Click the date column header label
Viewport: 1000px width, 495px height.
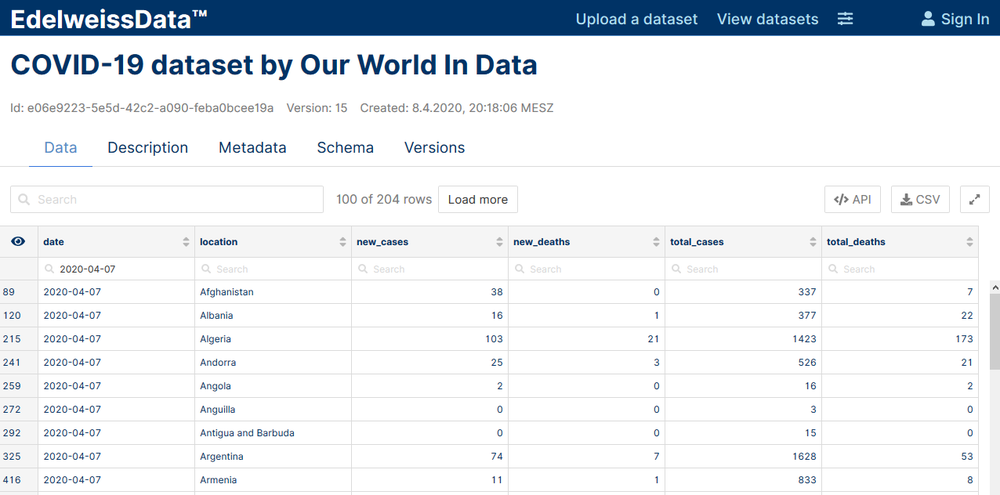tap(54, 242)
